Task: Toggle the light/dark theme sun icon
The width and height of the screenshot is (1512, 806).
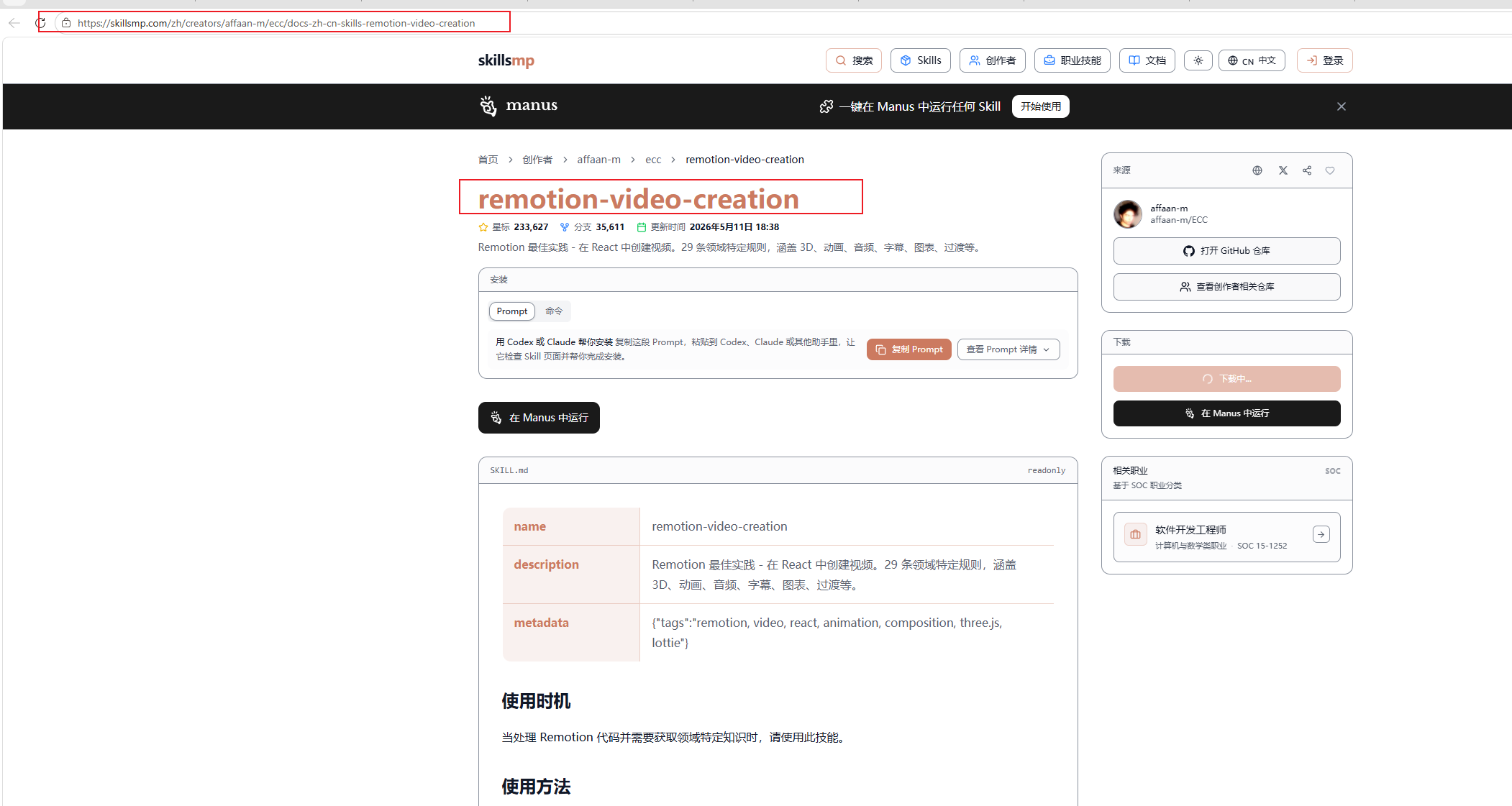Action: click(x=1198, y=60)
